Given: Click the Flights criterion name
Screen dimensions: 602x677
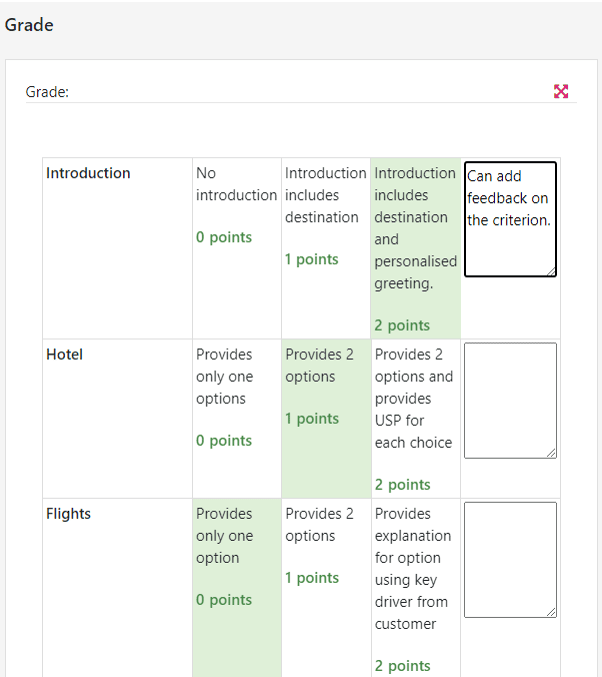Looking at the screenshot, I should [x=68, y=514].
